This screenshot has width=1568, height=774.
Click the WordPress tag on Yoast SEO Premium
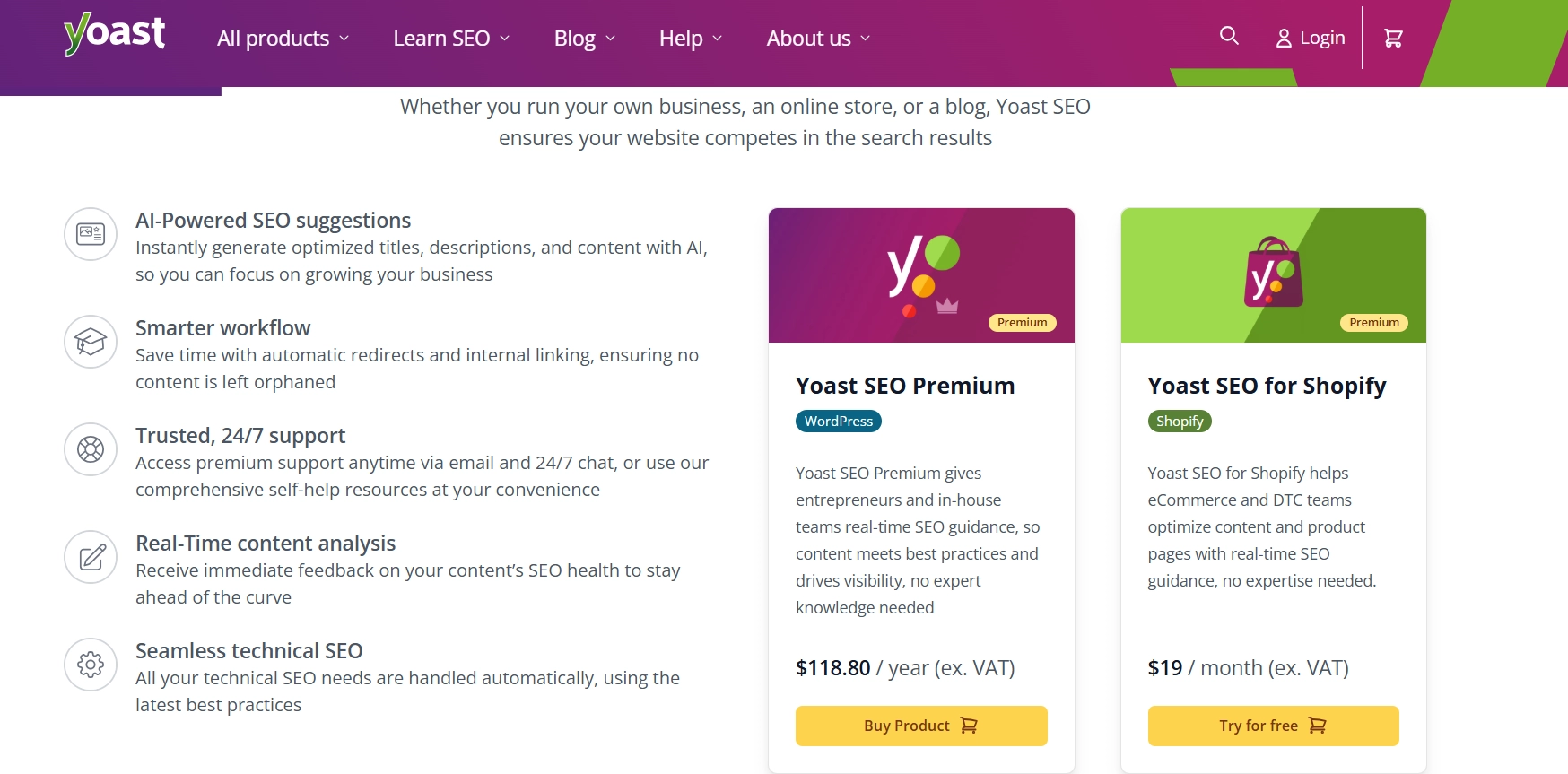tap(838, 421)
